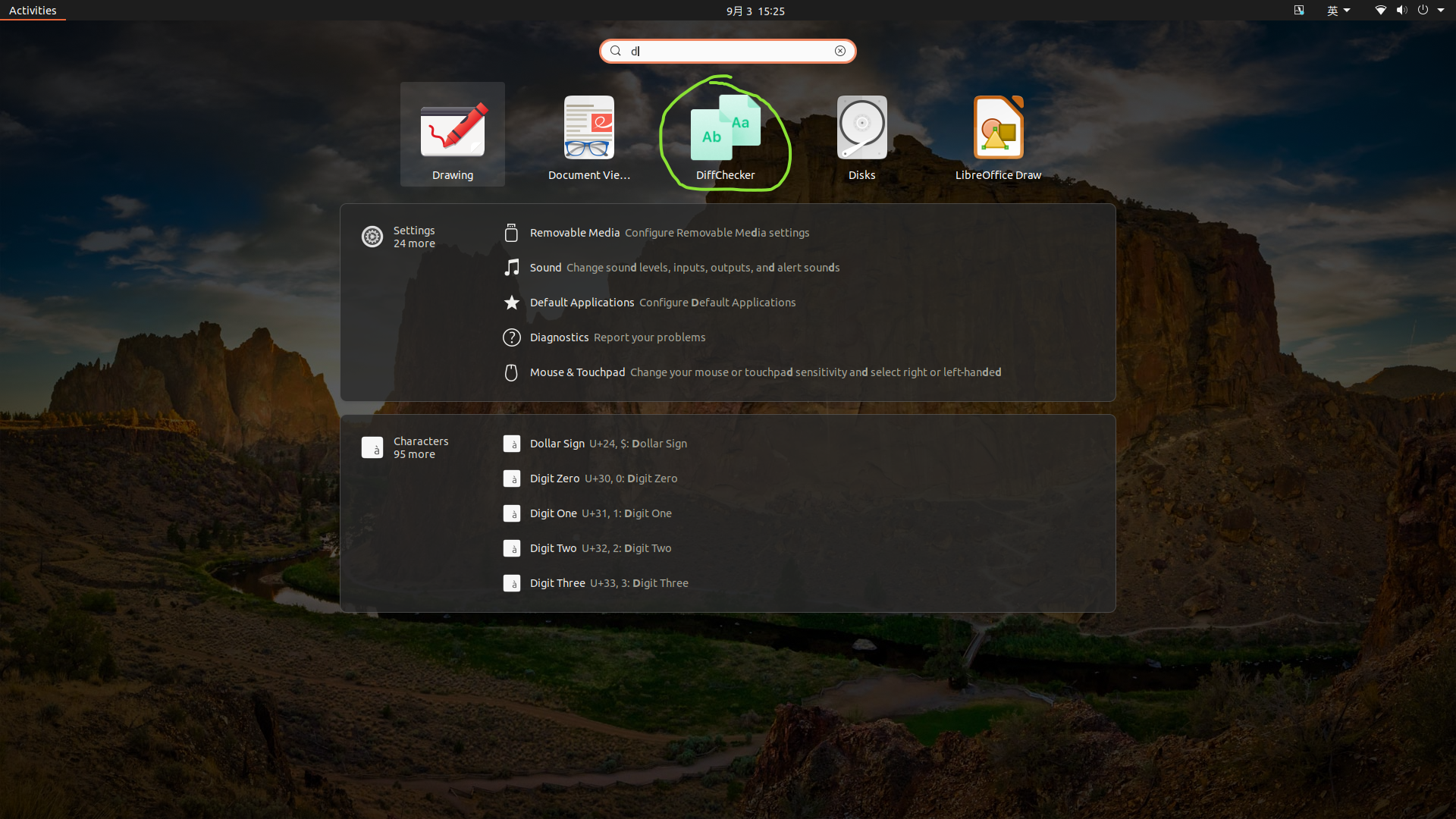Launch the DiffChecker app icon

click(725, 135)
